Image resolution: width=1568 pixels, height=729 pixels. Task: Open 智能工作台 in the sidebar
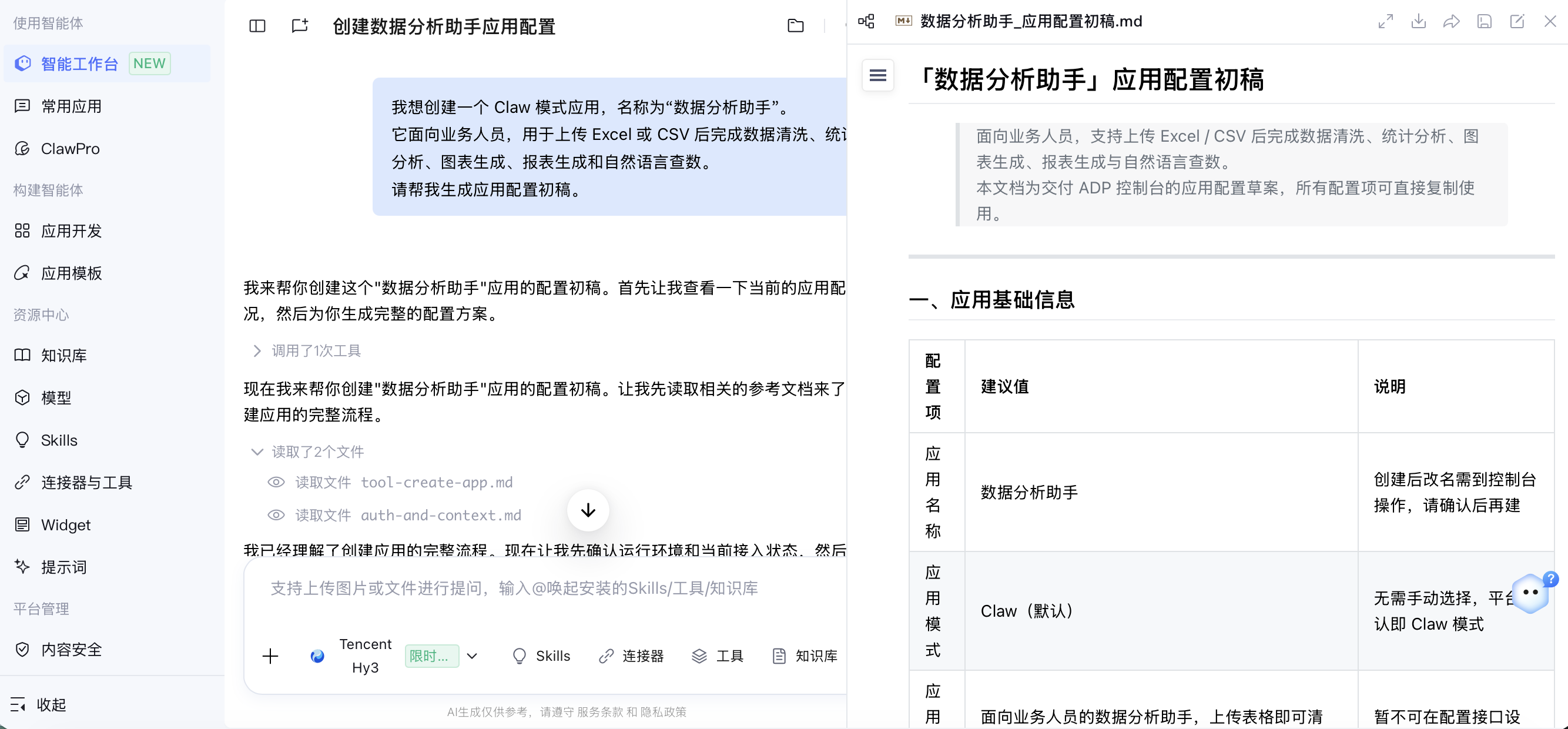click(x=107, y=63)
